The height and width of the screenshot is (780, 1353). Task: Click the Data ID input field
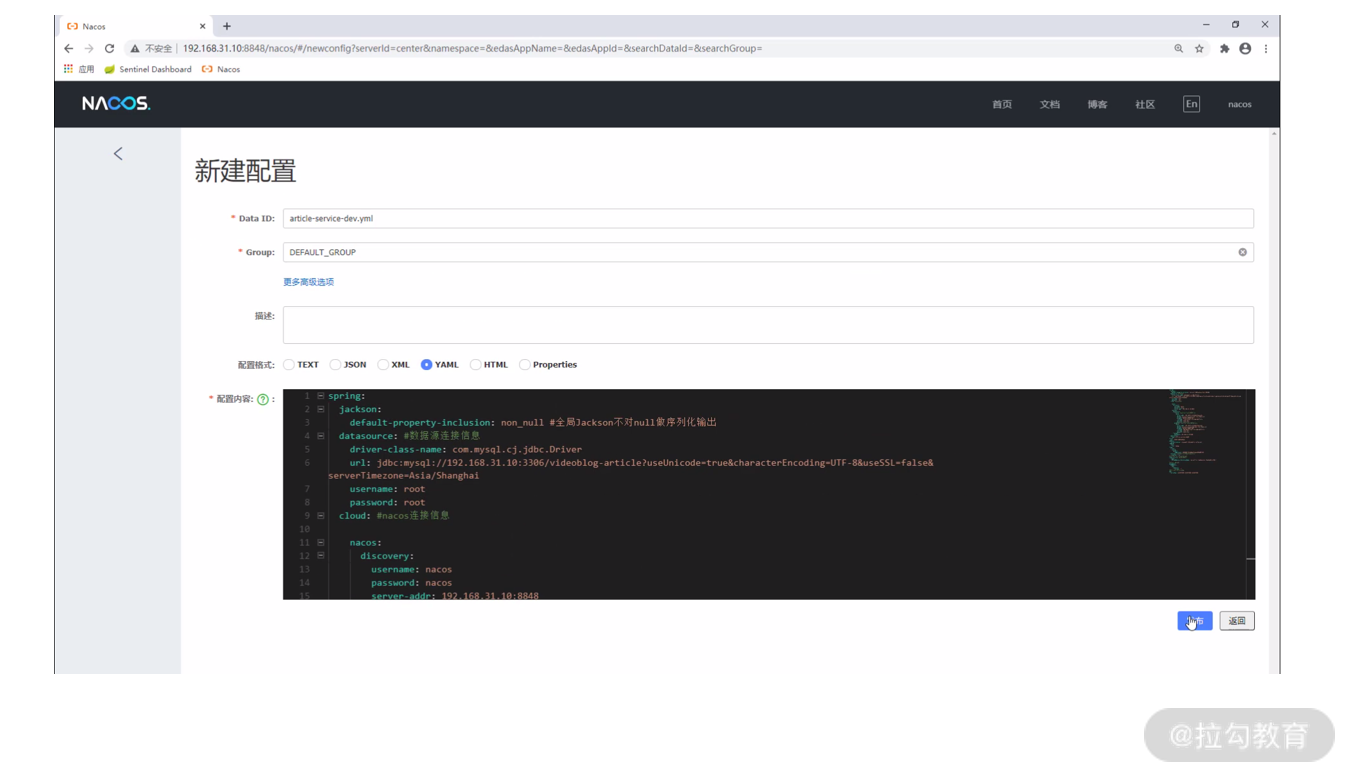pos(768,218)
